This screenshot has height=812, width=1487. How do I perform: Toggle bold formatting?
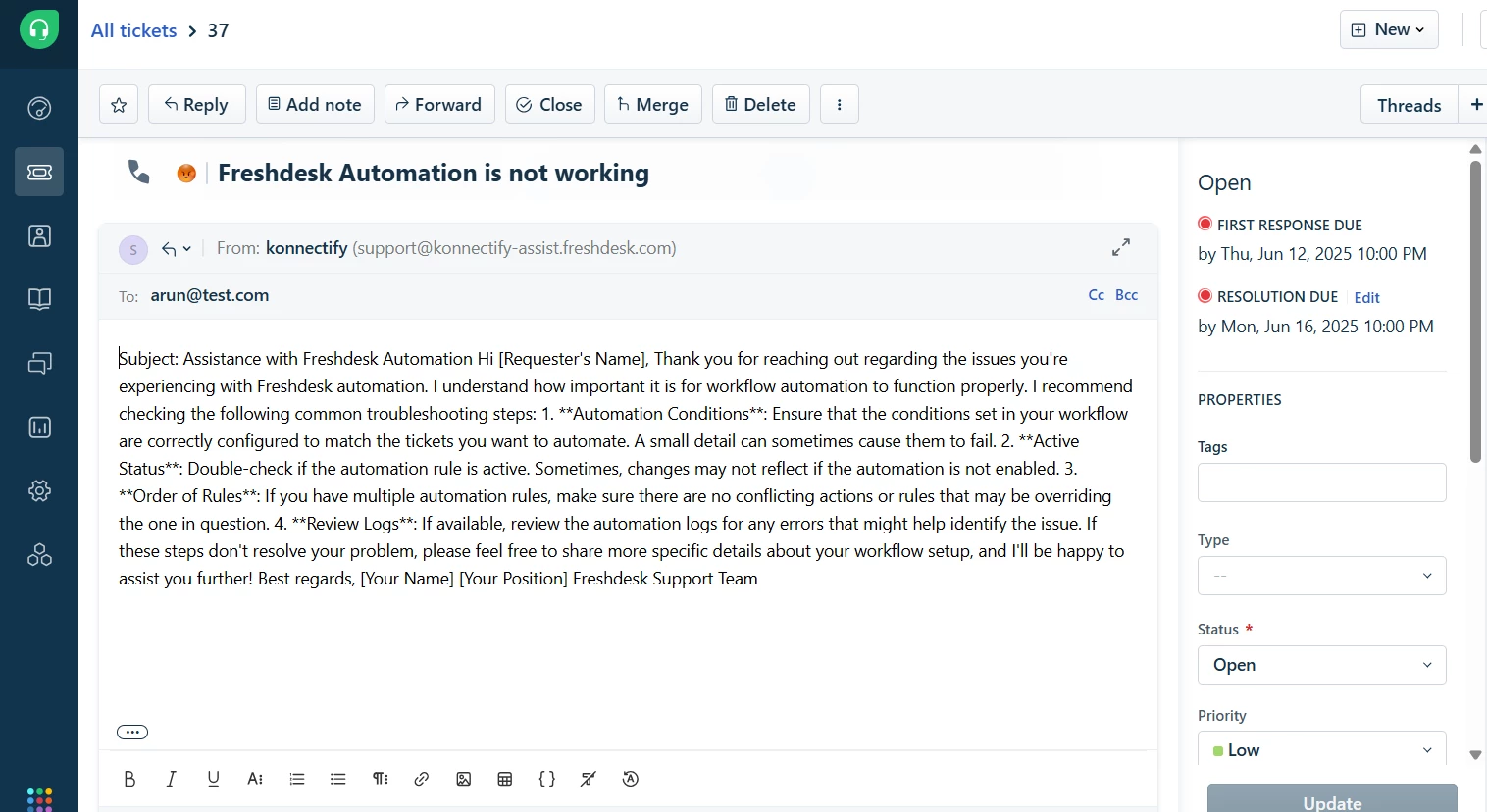(x=129, y=779)
